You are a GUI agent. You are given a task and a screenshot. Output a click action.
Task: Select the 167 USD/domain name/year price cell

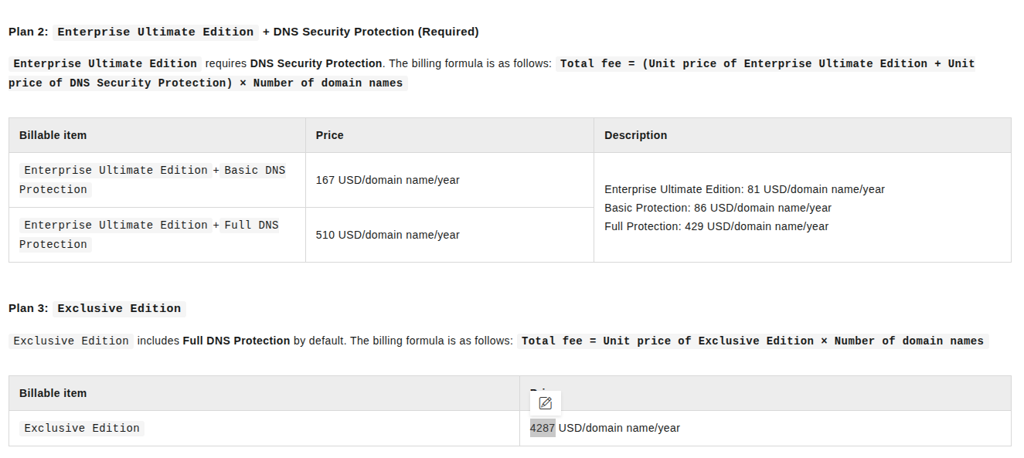coord(387,180)
